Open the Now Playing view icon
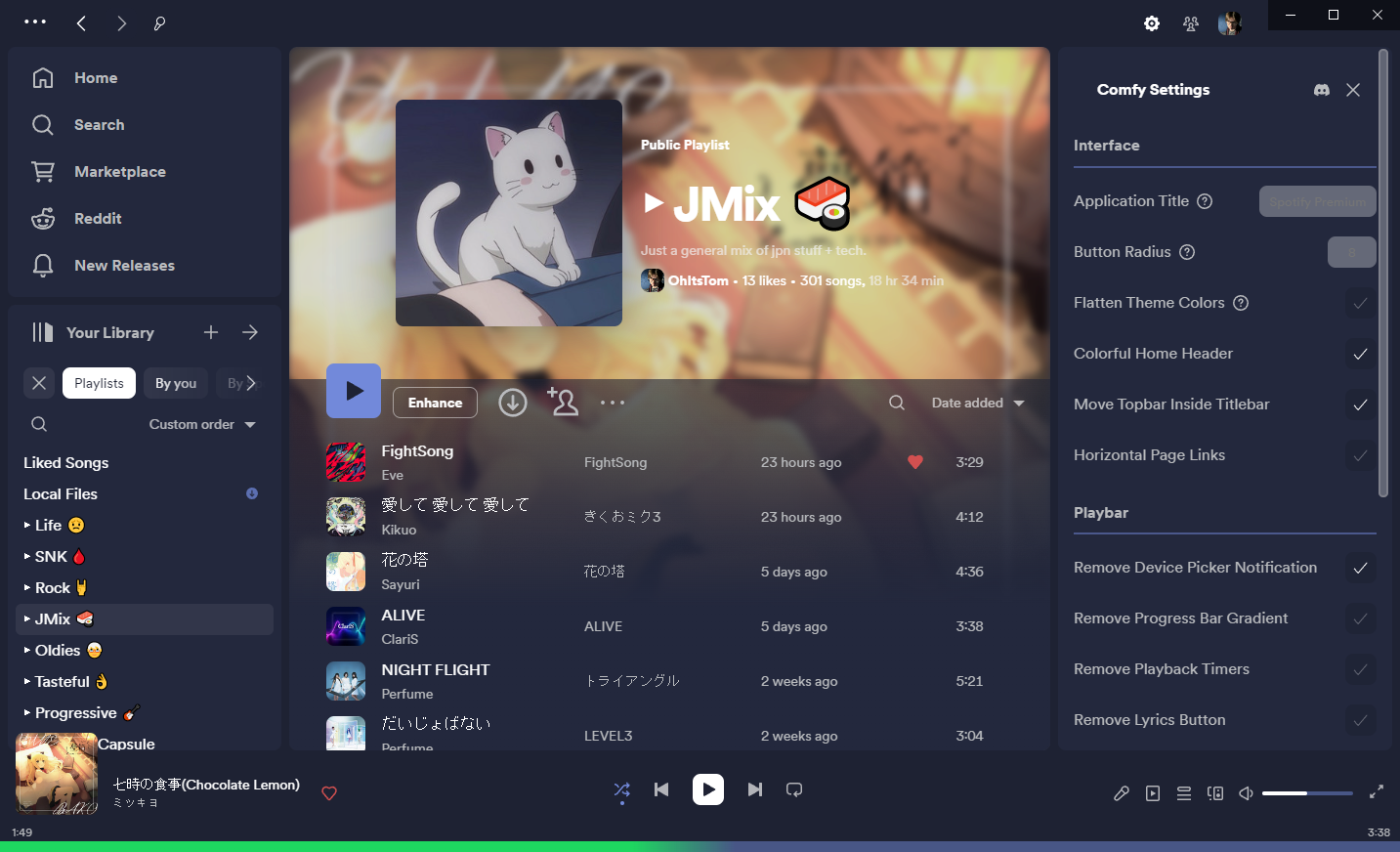1400x852 pixels. [x=1153, y=793]
